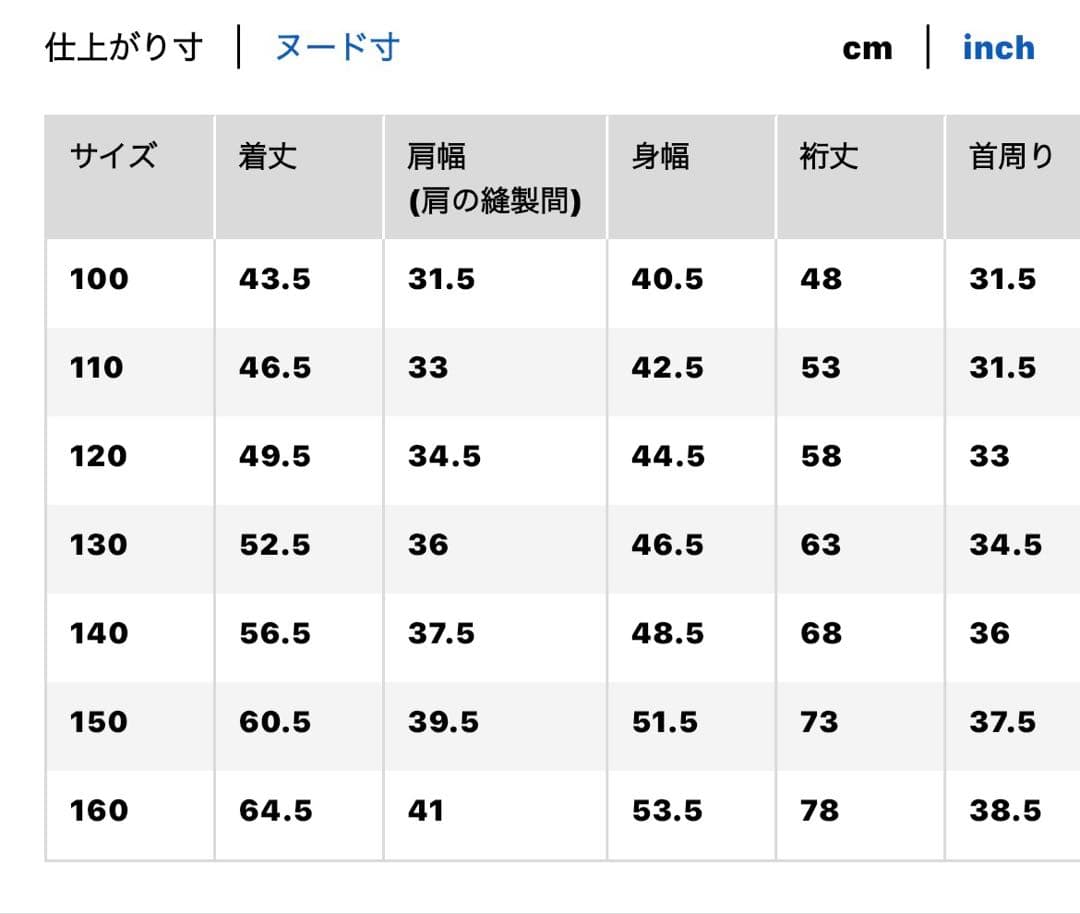Click the 着丈 column header

268,156
